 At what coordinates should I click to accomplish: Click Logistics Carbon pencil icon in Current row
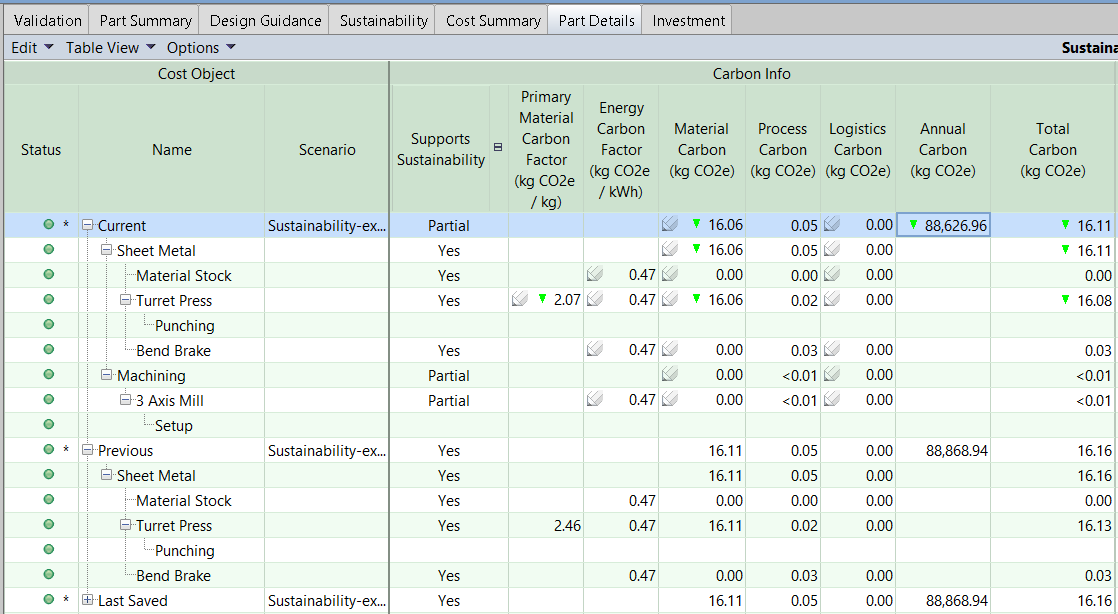tap(831, 225)
